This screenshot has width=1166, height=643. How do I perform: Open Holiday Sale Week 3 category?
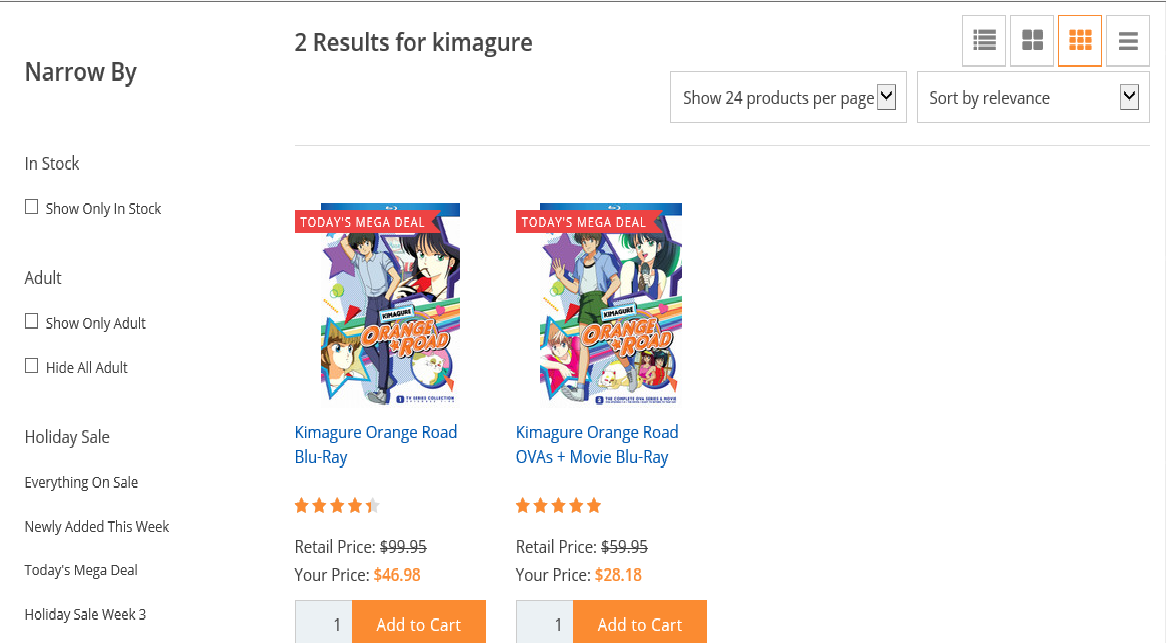85,614
